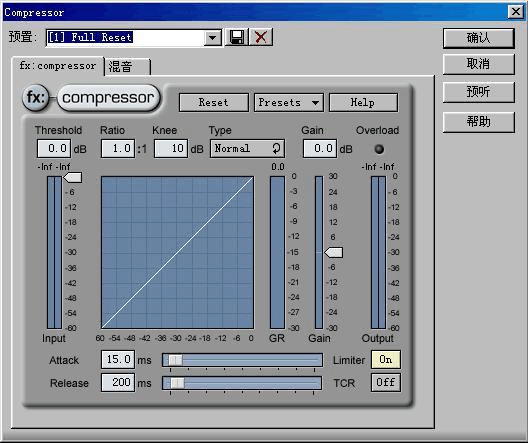Click the Release slider thumb
Image resolution: width=528 pixels, height=443 pixels.
pyautogui.click(x=177, y=383)
